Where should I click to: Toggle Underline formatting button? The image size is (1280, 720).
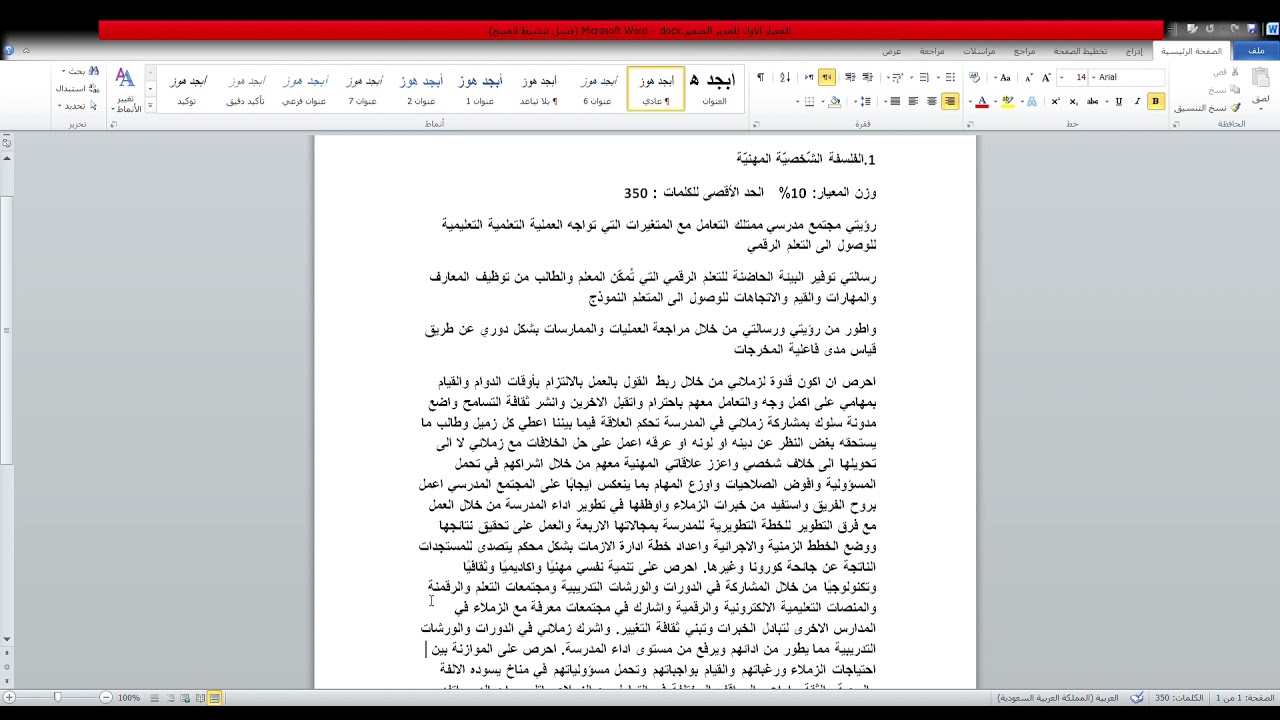[1118, 101]
